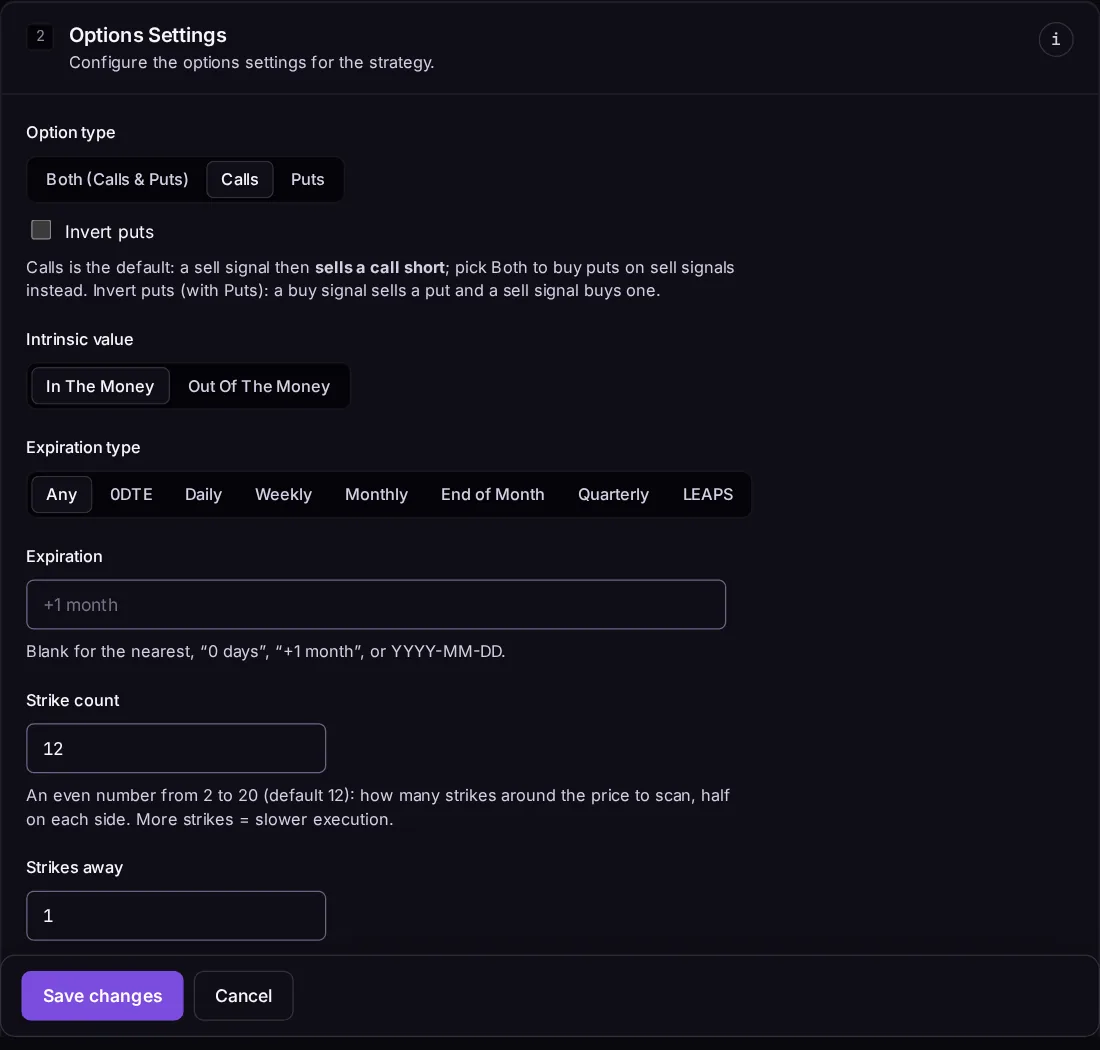Screen dimensions: 1100x1050
Task: Click the Invert puts label text
Action: 109,232
